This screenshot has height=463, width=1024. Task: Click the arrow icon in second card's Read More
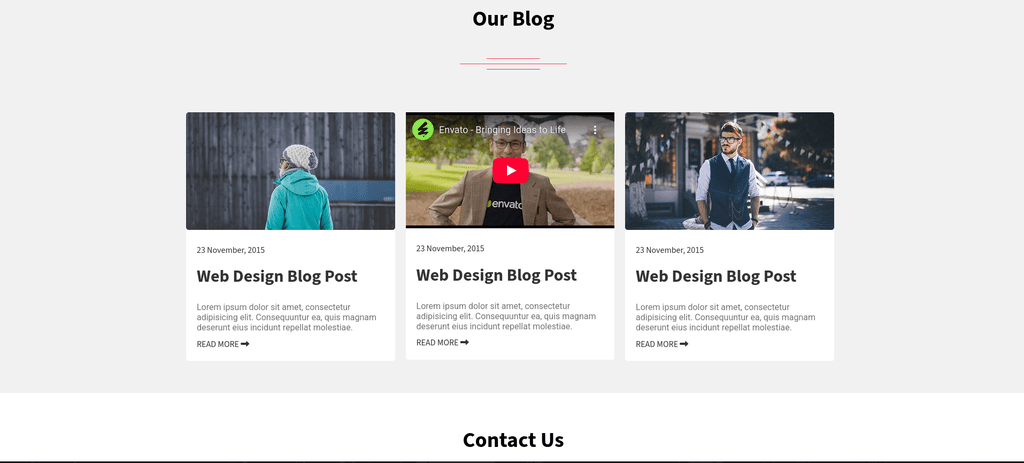click(x=464, y=343)
